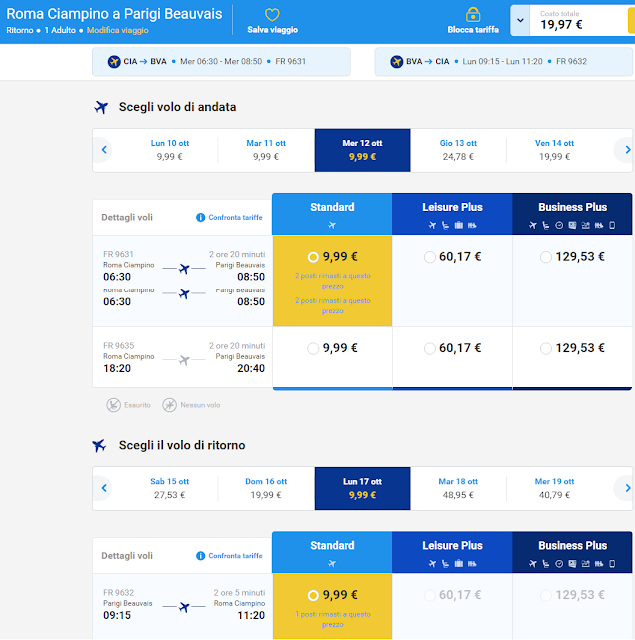The image size is (635, 640).
Task: Click the Blocca tariffa label
Action: (473, 30)
